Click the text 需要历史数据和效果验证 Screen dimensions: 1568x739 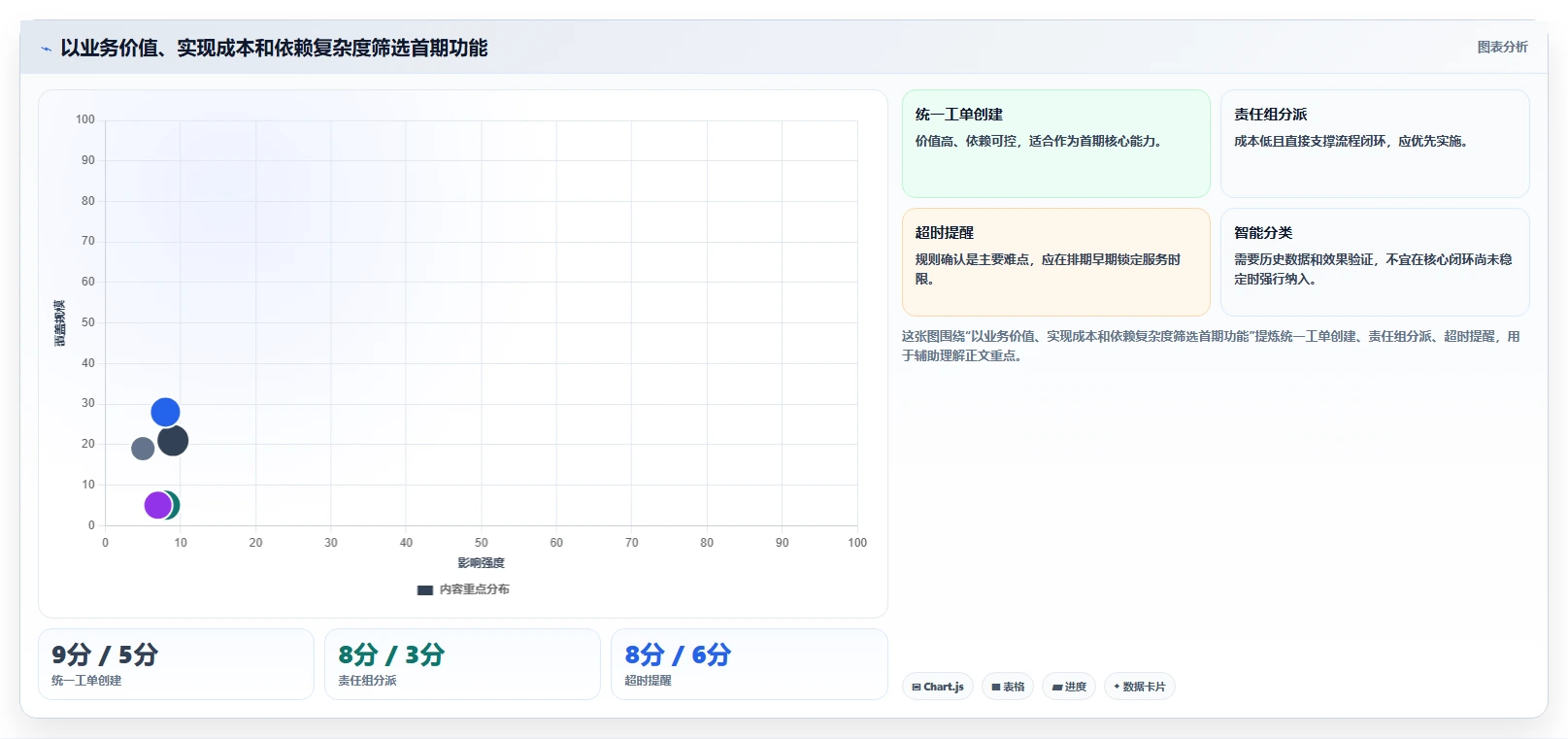click(x=1303, y=259)
